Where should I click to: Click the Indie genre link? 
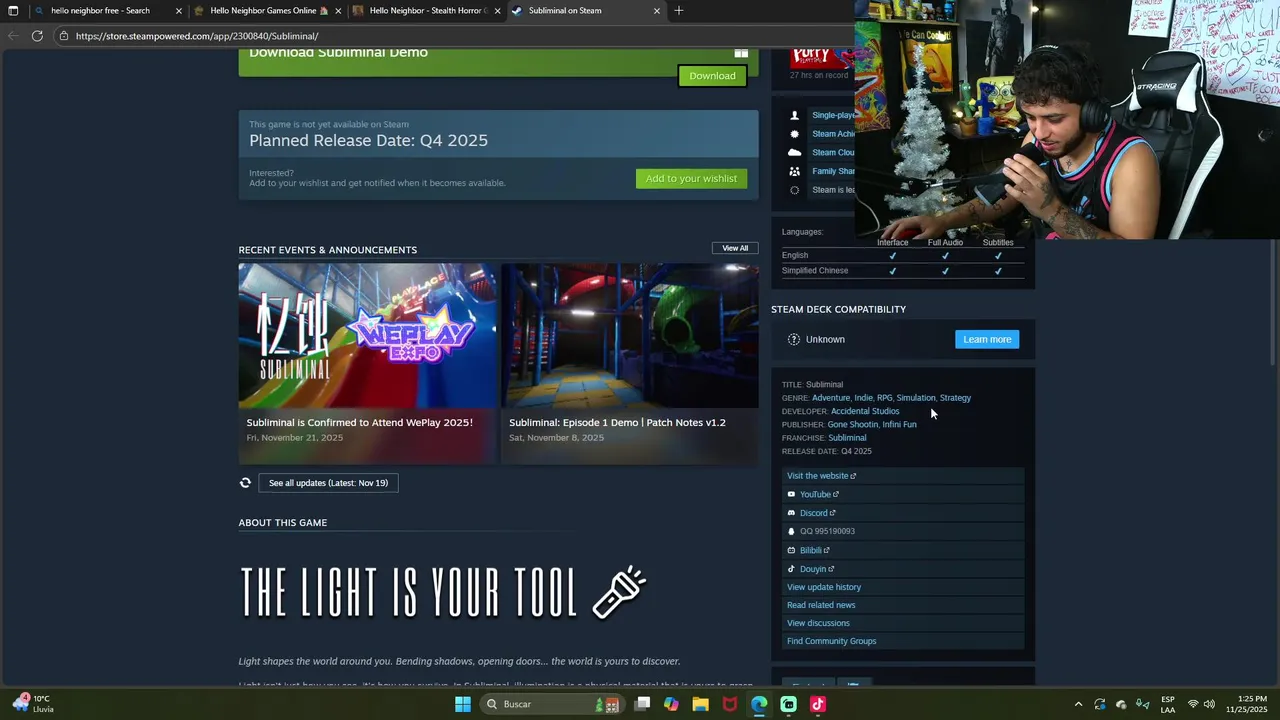863,398
